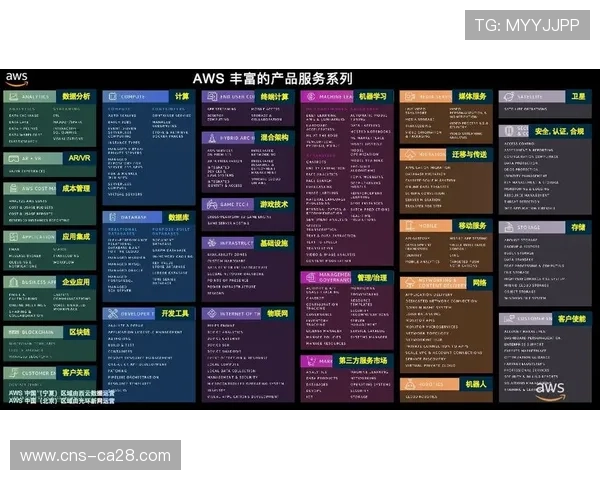Select the 客户使能 heading
Viewport: 600px width, 480px height.
571,318
